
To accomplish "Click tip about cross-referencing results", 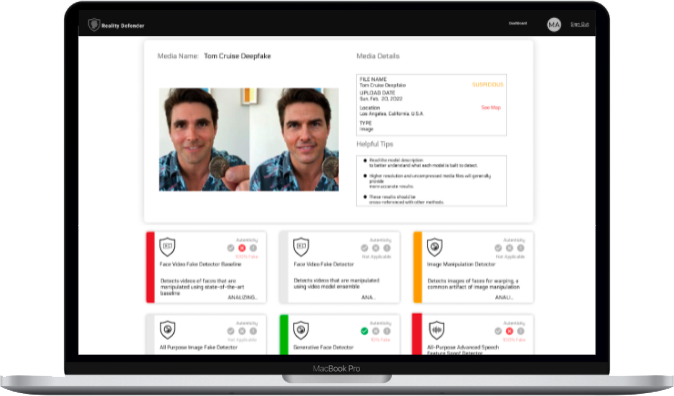I will tap(406, 200).
